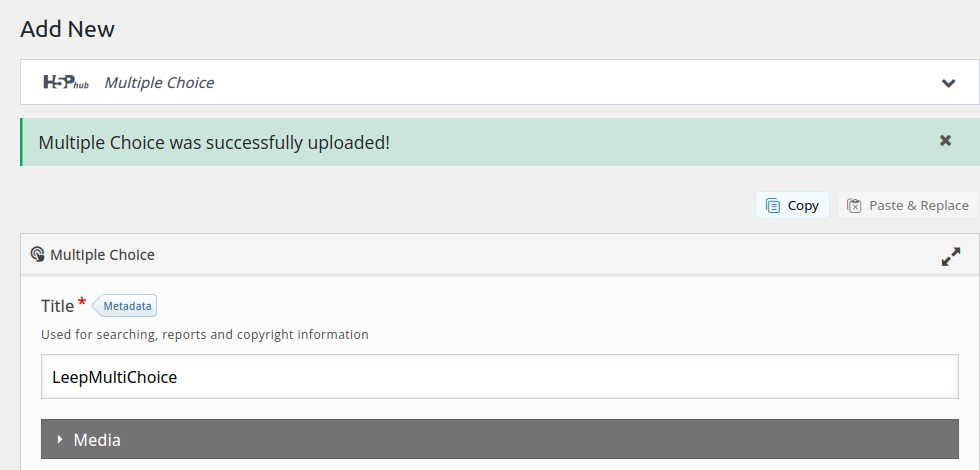Enter fullscreen with the expand arrows icon
980x470 pixels.
951,256
